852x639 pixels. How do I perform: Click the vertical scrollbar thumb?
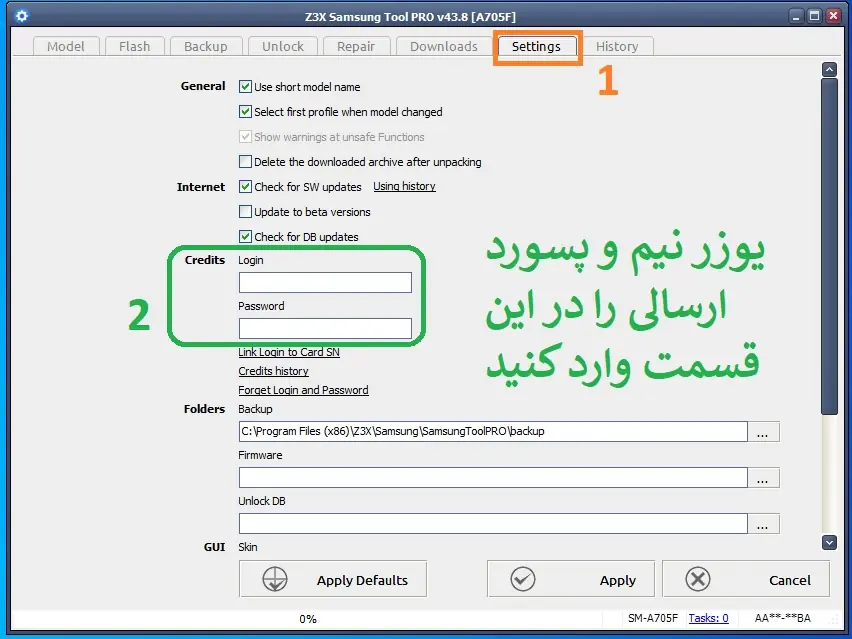tap(829, 246)
